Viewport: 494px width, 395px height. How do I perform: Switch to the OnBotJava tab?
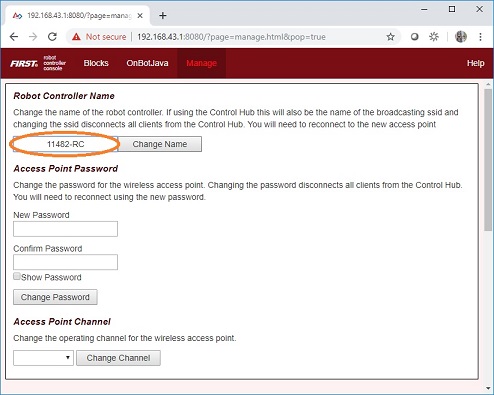pos(147,63)
